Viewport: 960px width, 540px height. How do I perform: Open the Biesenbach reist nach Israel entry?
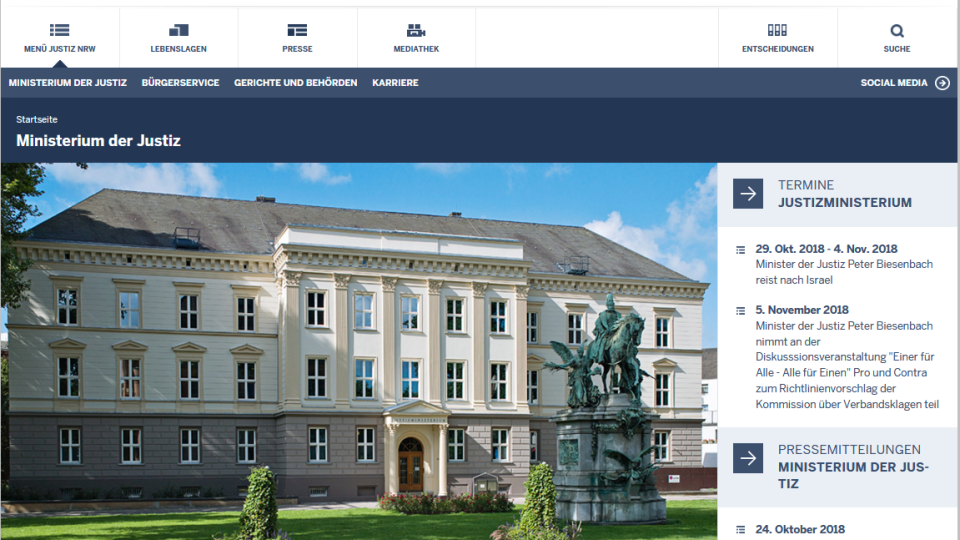coord(844,272)
